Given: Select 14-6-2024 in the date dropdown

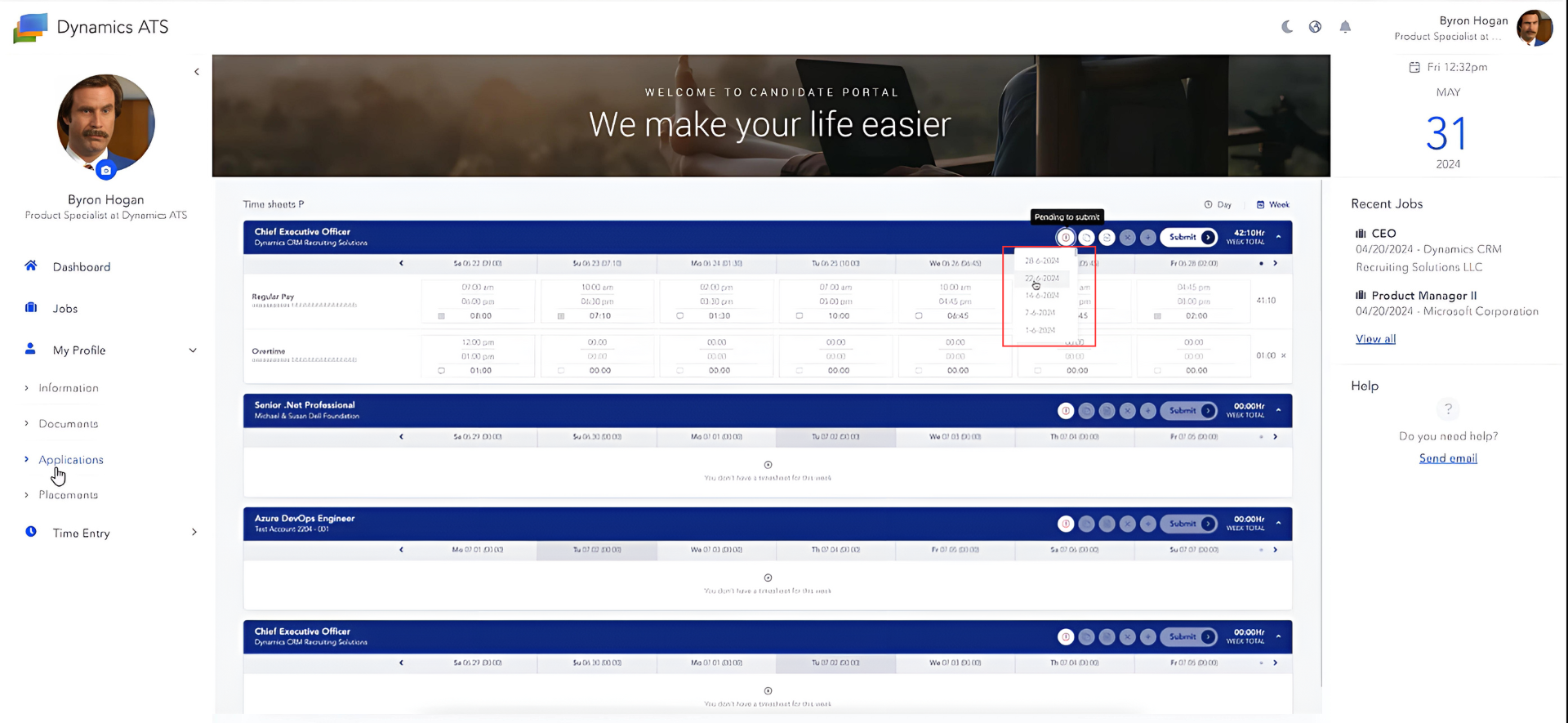Looking at the screenshot, I should click(1042, 296).
